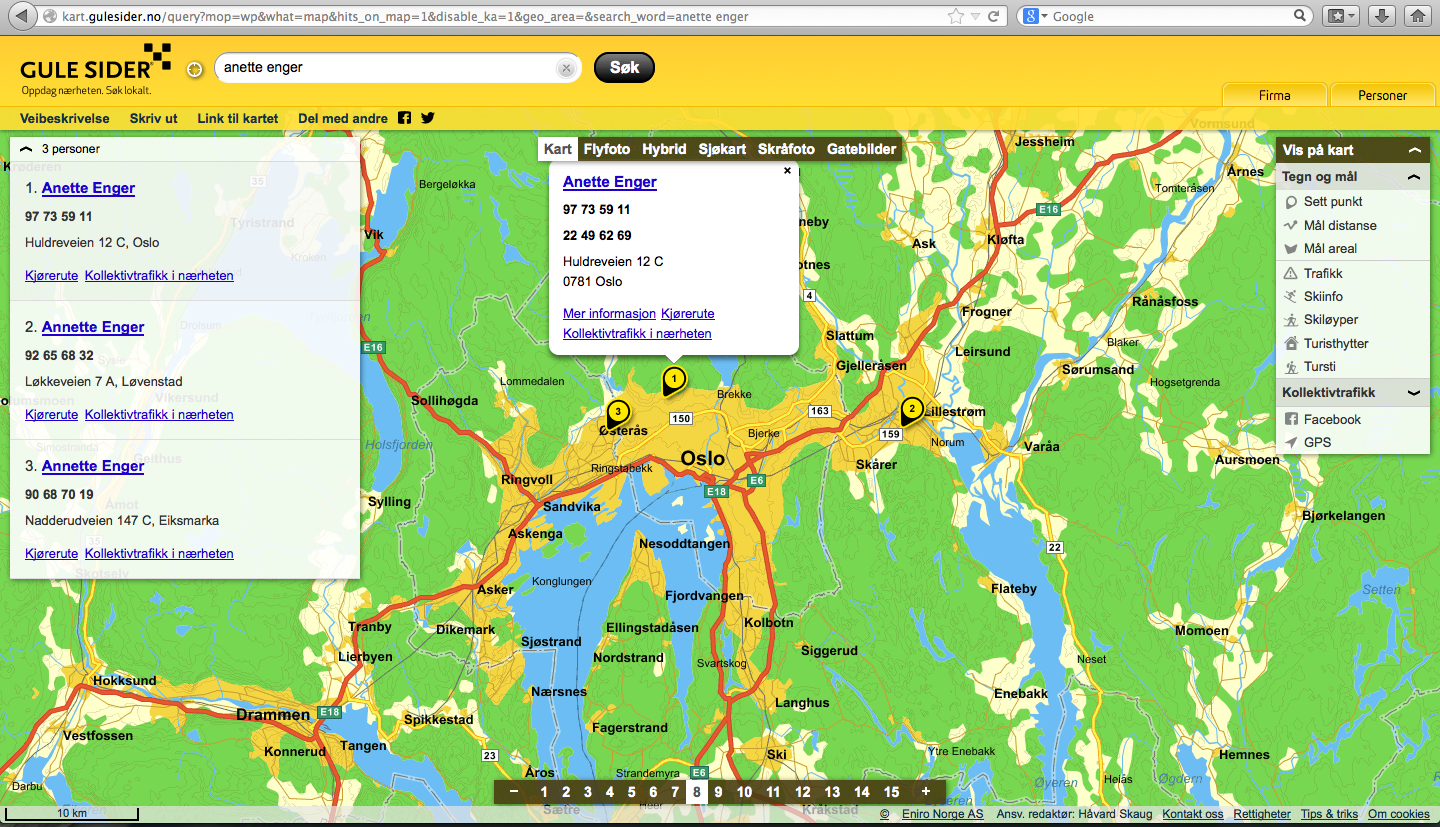Viewport: 1440px width, 827px height.
Task: Share the map on Twitter icon
Action: [428, 118]
